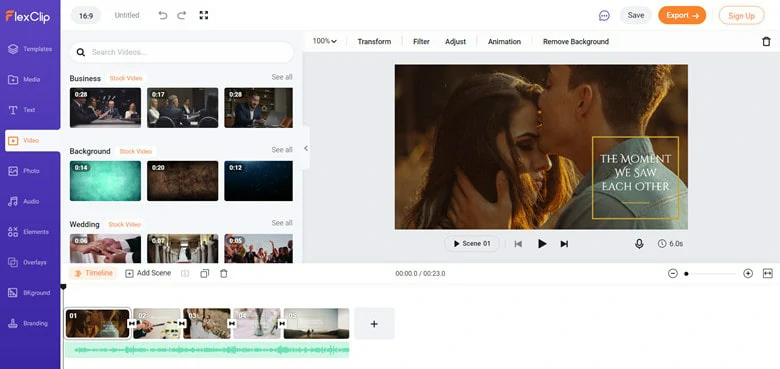Enter fullscreen preview mode

click(203, 15)
